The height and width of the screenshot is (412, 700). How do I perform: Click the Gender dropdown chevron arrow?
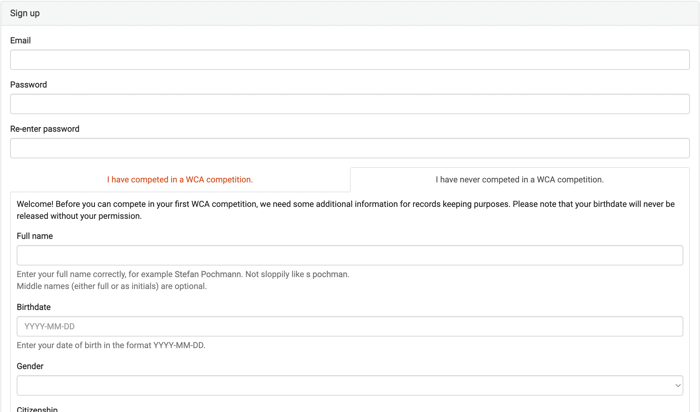pyautogui.click(x=678, y=385)
